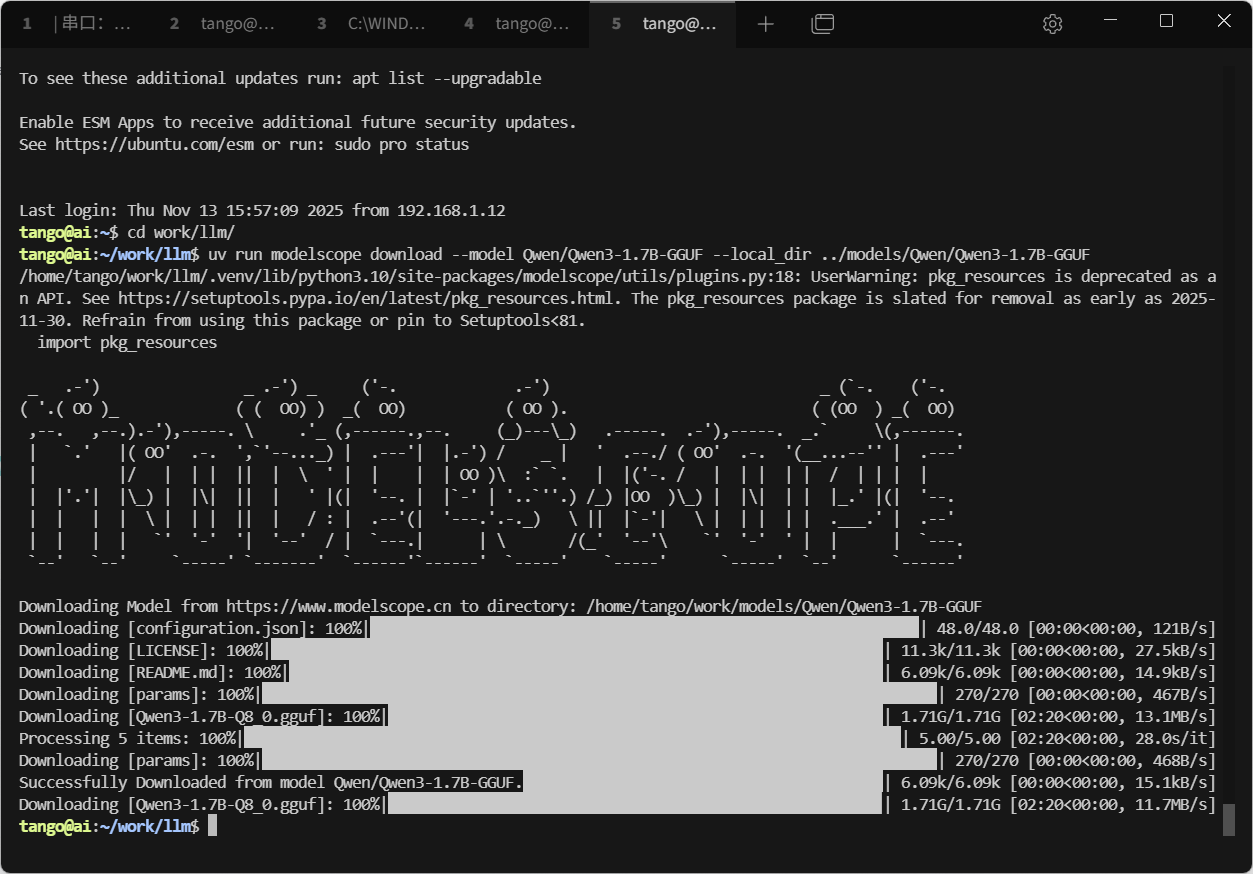Screen dimensions: 1253x874
Task: Open a new tab with the plus icon
Action: (765, 24)
